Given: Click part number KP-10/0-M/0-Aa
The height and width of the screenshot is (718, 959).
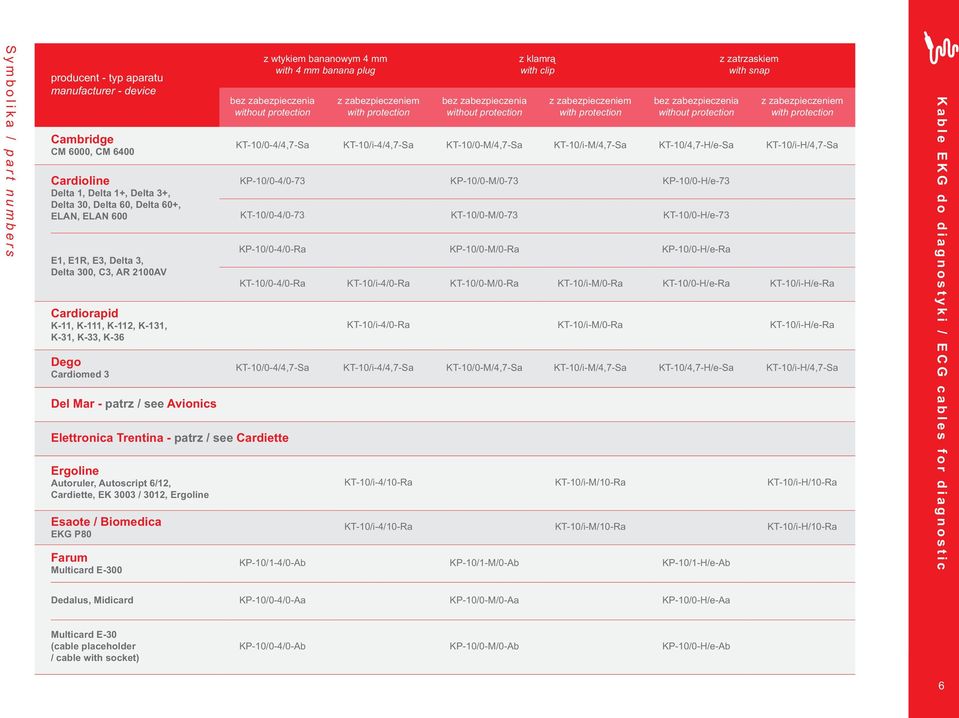Looking at the screenshot, I should coord(484,601).
